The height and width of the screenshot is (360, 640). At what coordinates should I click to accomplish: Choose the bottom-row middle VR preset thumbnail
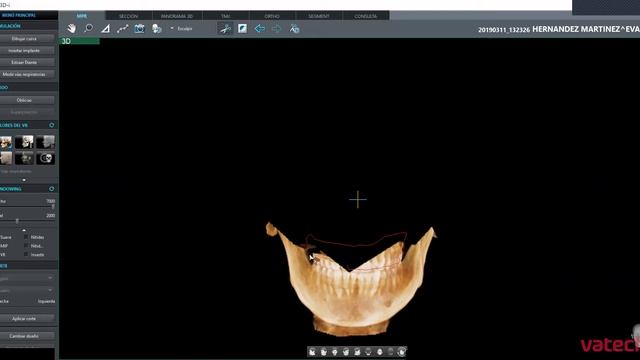click(24, 158)
